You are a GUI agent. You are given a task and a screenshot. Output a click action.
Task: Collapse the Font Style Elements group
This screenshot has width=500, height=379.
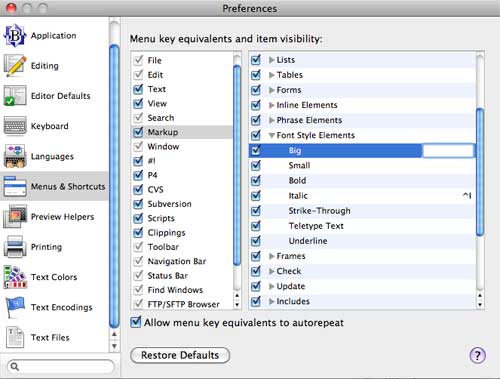click(x=272, y=135)
